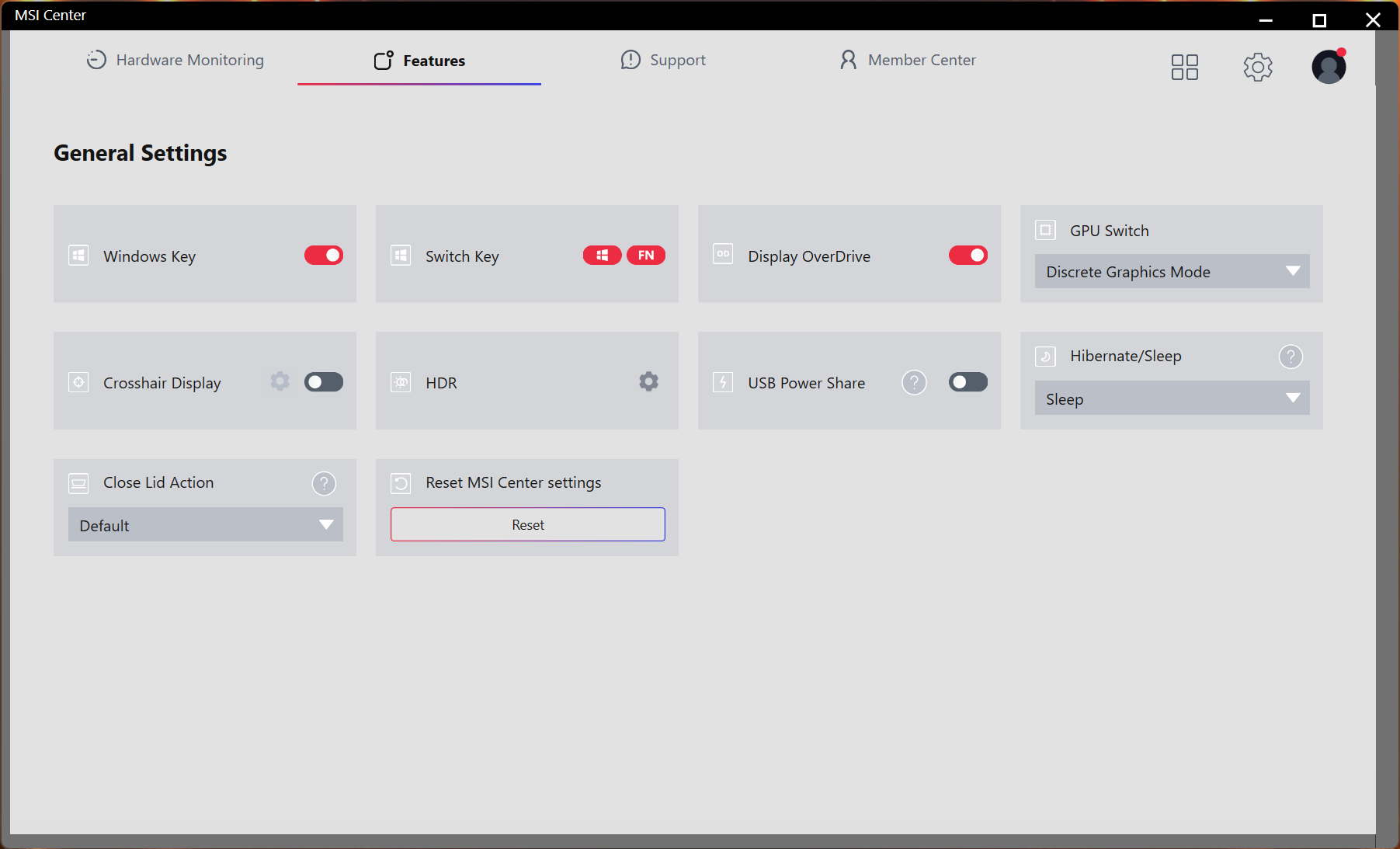The height and width of the screenshot is (849, 1400).
Task: Open Crosshair Display settings gear
Action: 280,381
